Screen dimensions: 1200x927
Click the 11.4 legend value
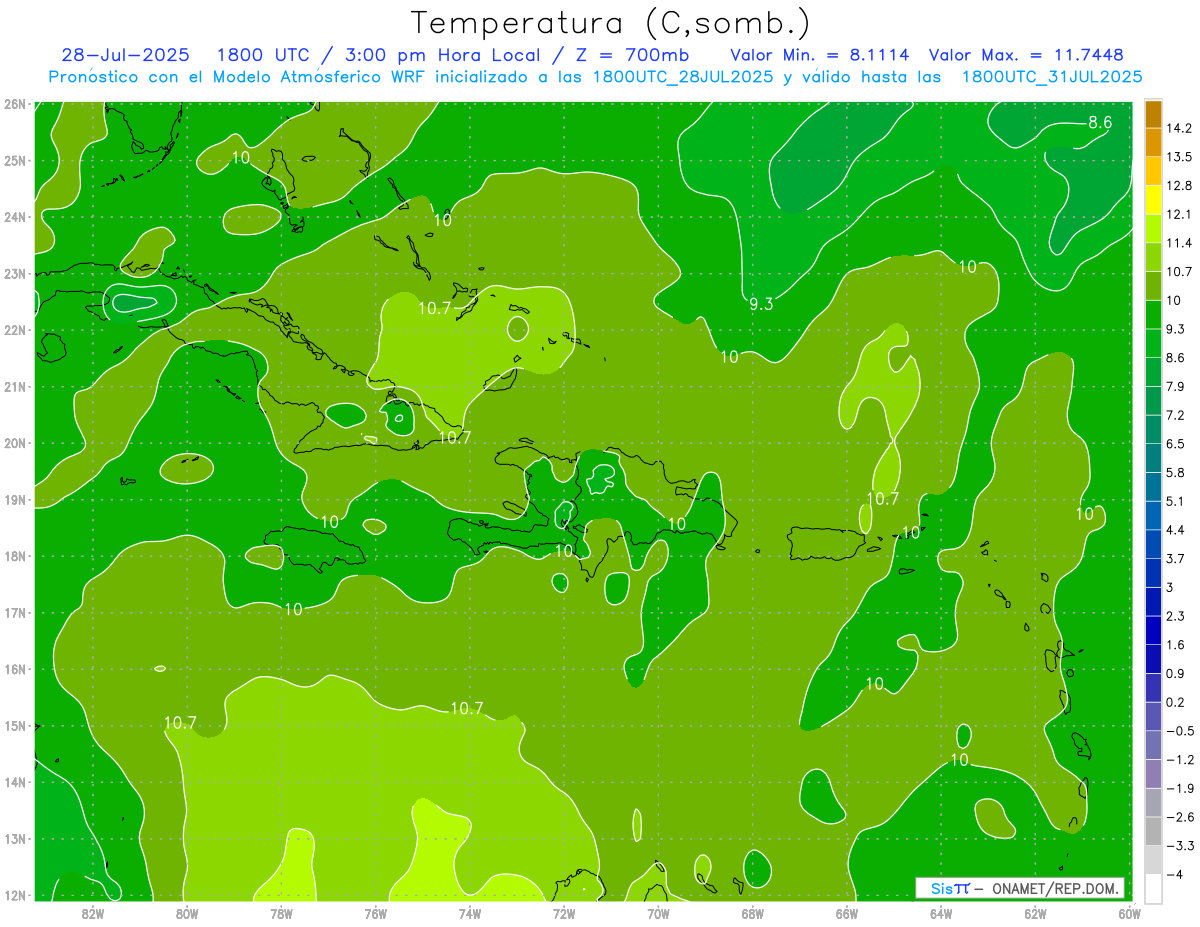(x=1178, y=243)
